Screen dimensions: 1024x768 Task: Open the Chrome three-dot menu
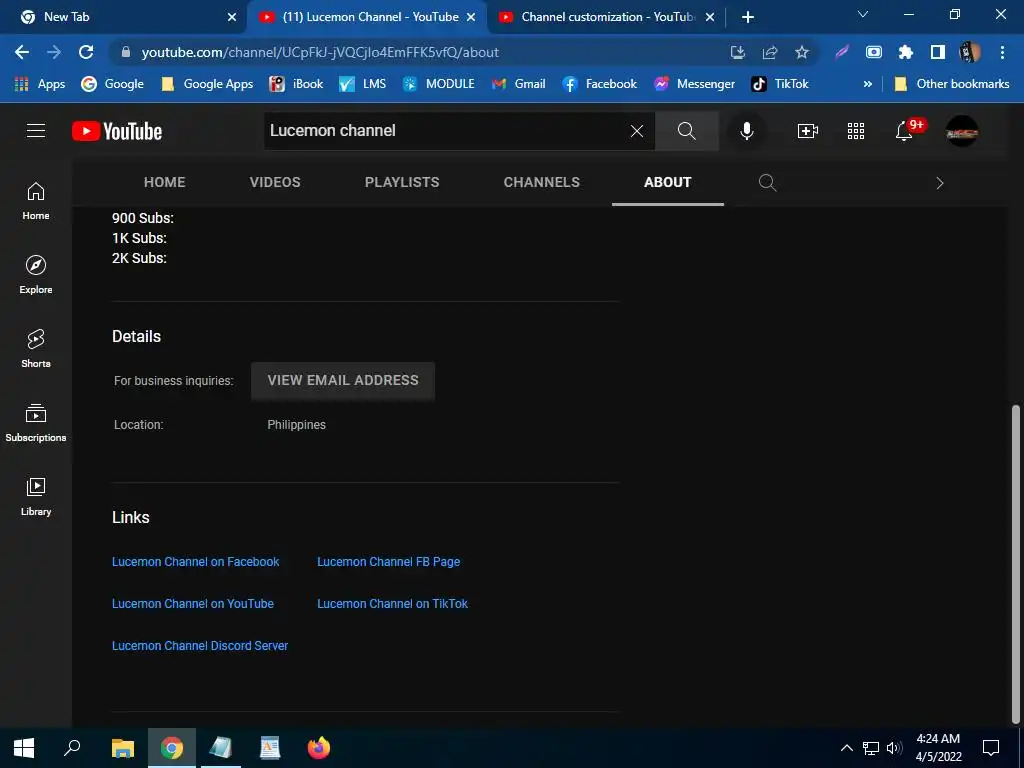(1002, 52)
